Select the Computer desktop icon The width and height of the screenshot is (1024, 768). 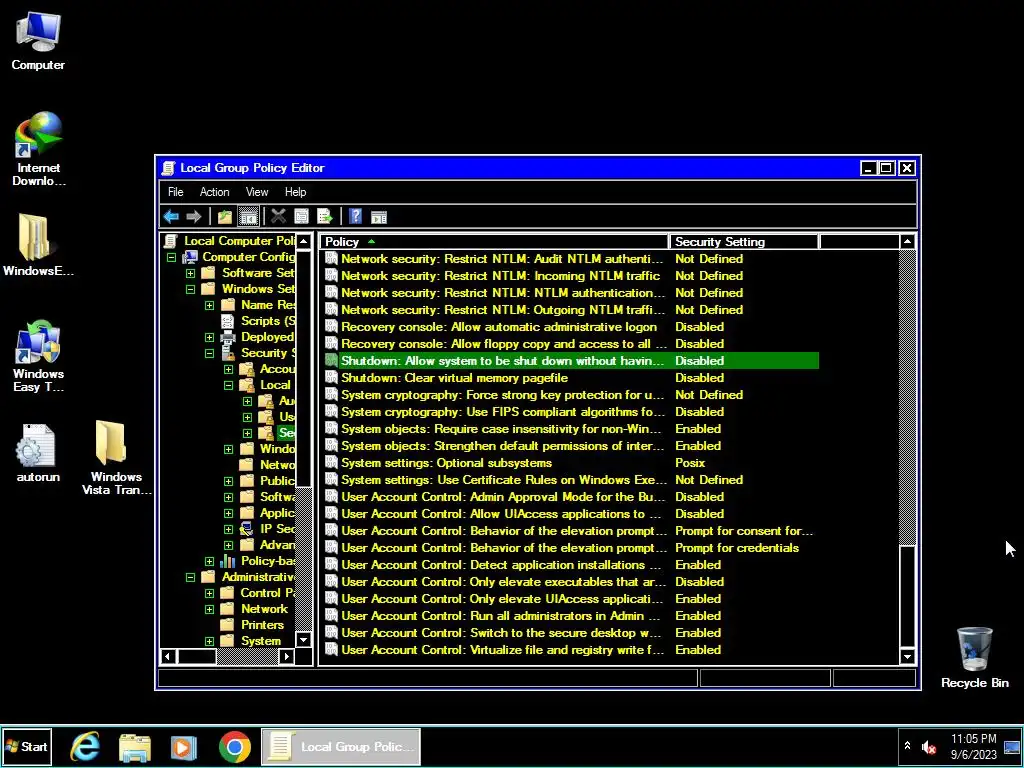[x=38, y=40]
